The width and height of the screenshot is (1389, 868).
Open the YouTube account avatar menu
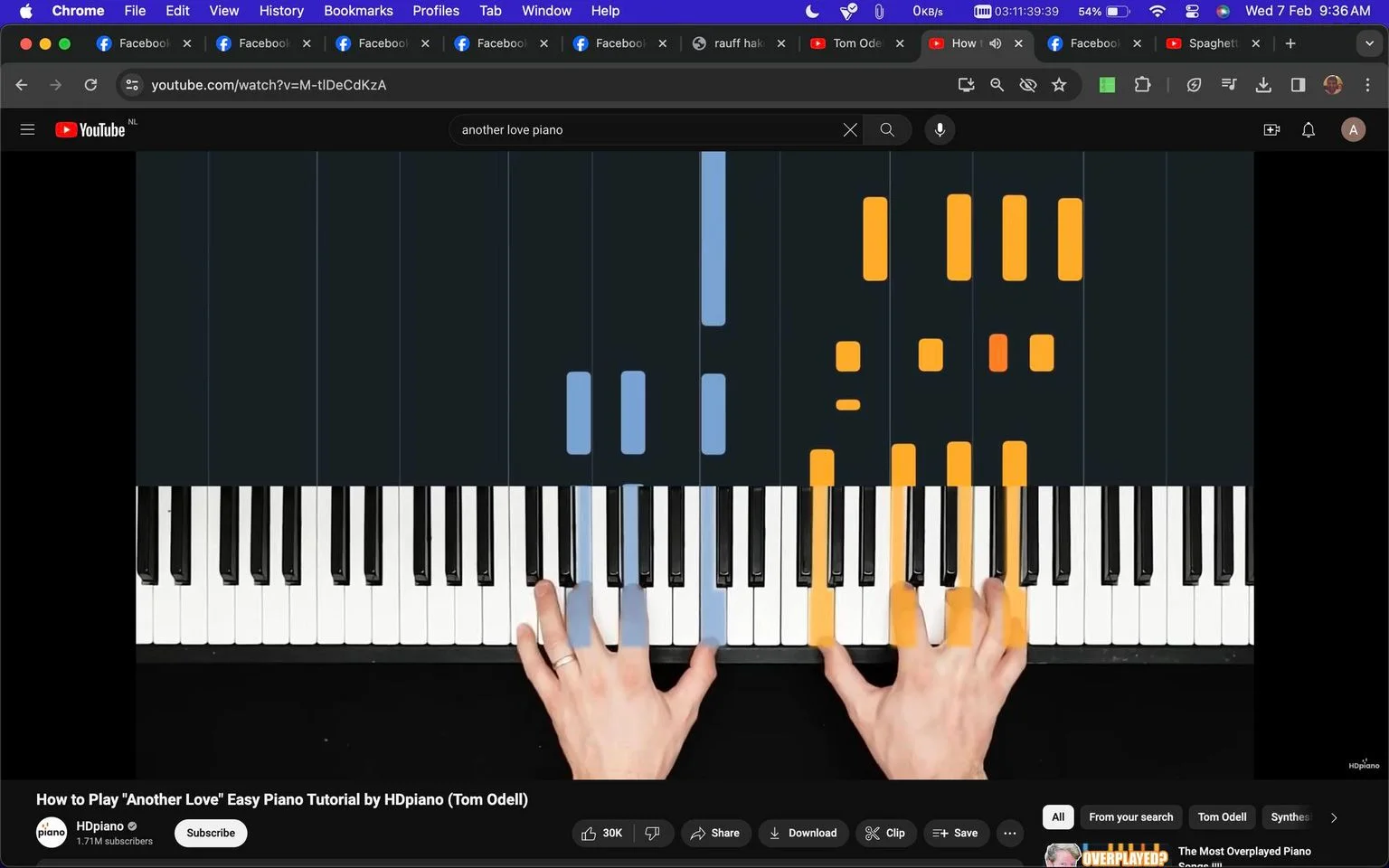coord(1353,129)
